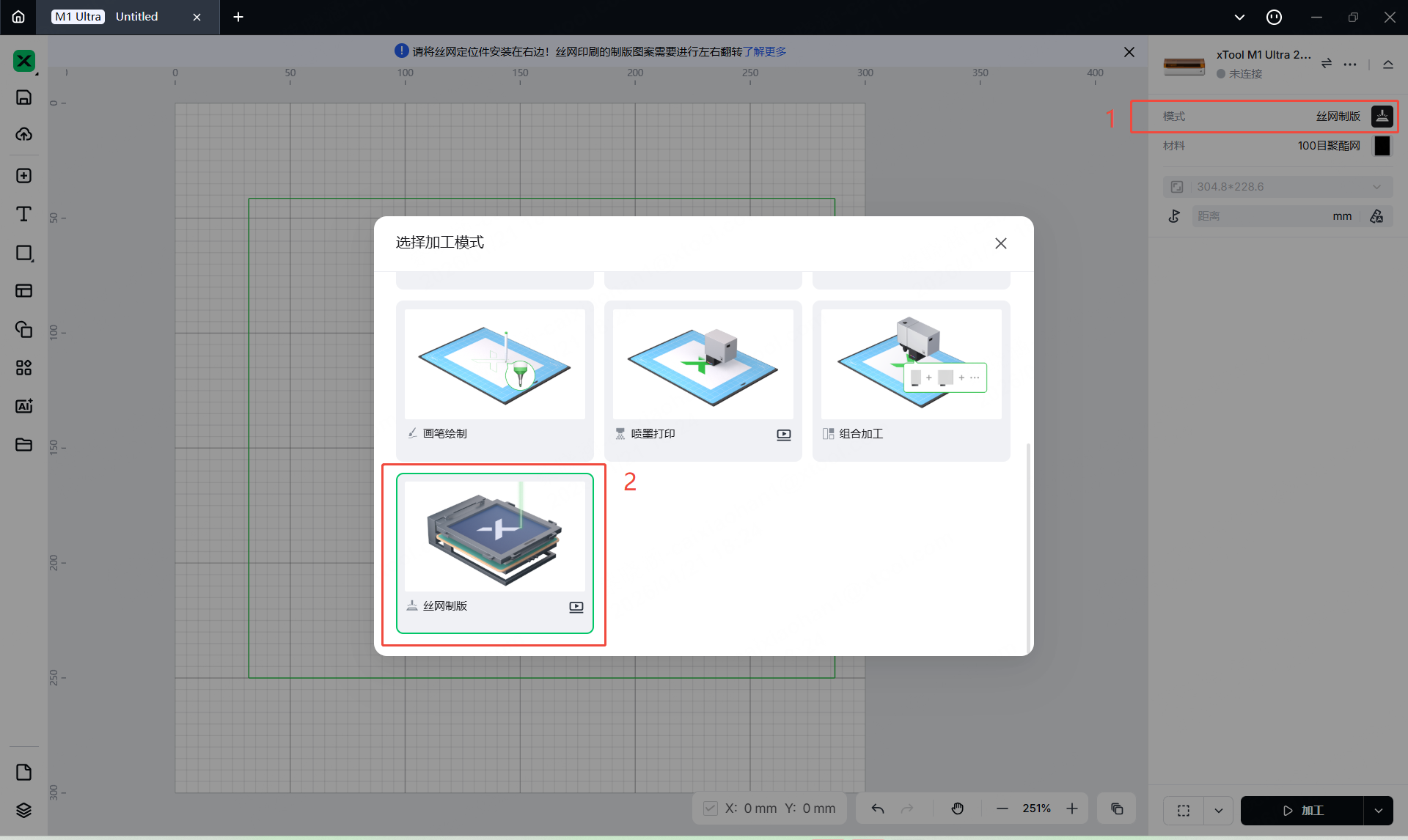Open the AI image generator tool
Screen dimensions: 1408x840
(23, 406)
